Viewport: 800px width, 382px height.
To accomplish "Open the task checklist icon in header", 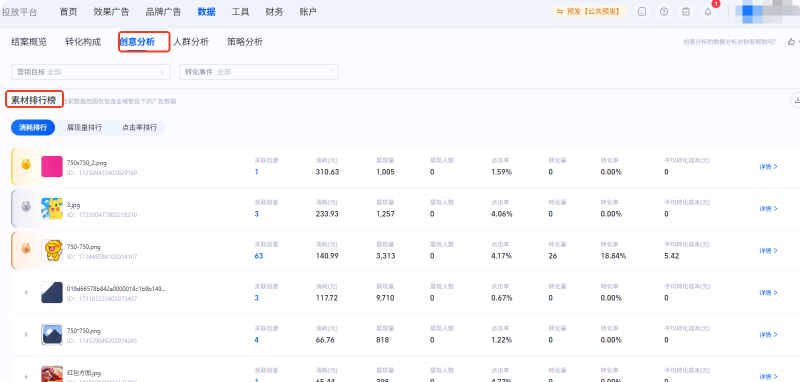I will click(686, 12).
